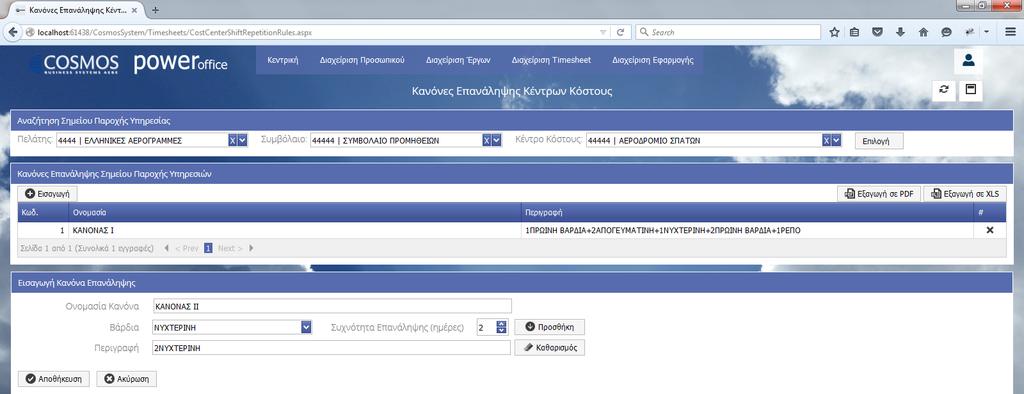The image size is (1024, 394).
Task: Go to page 1 in pager
Action: [208, 248]
